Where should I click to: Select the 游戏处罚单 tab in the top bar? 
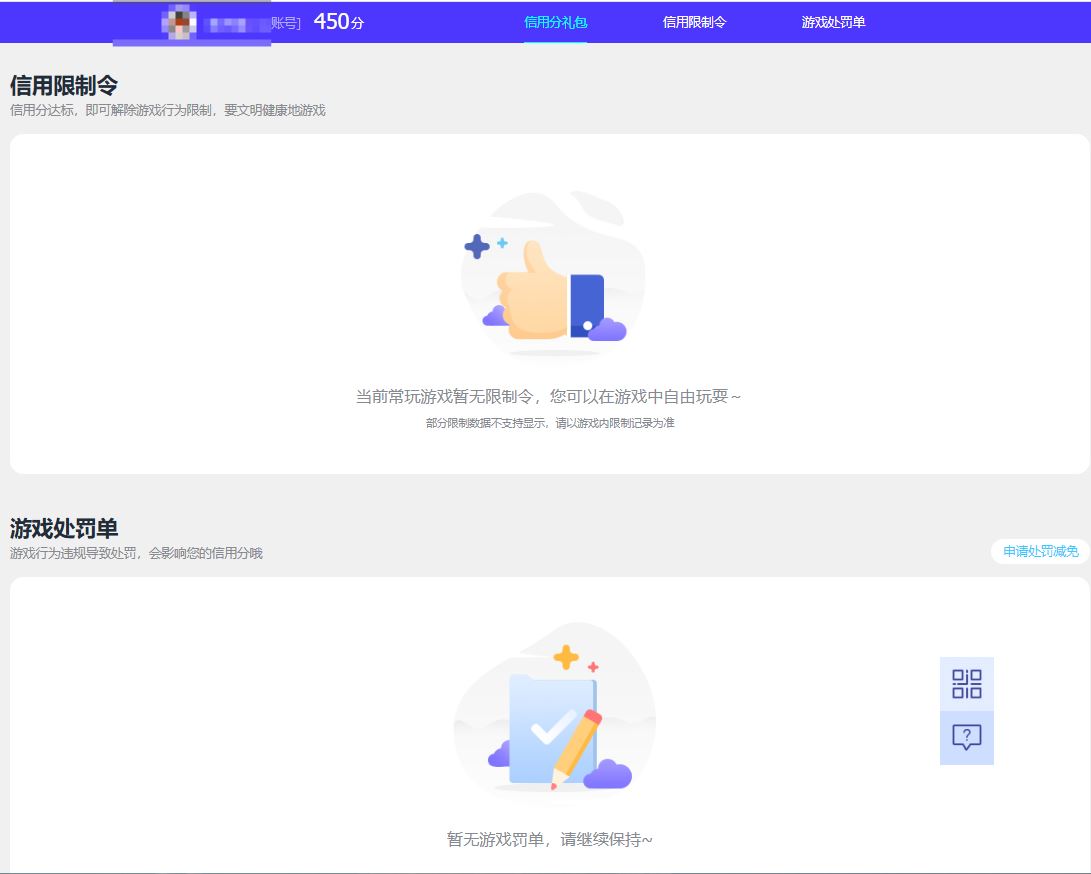pyautogui.click(x=833, y=22)
